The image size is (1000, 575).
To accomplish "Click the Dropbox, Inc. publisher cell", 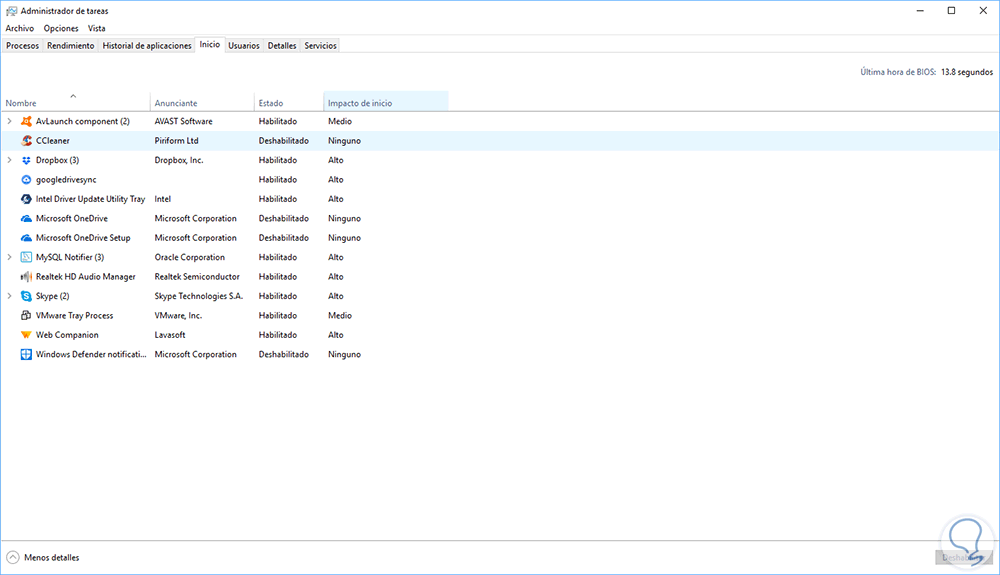I will click(x=179, y=160).
